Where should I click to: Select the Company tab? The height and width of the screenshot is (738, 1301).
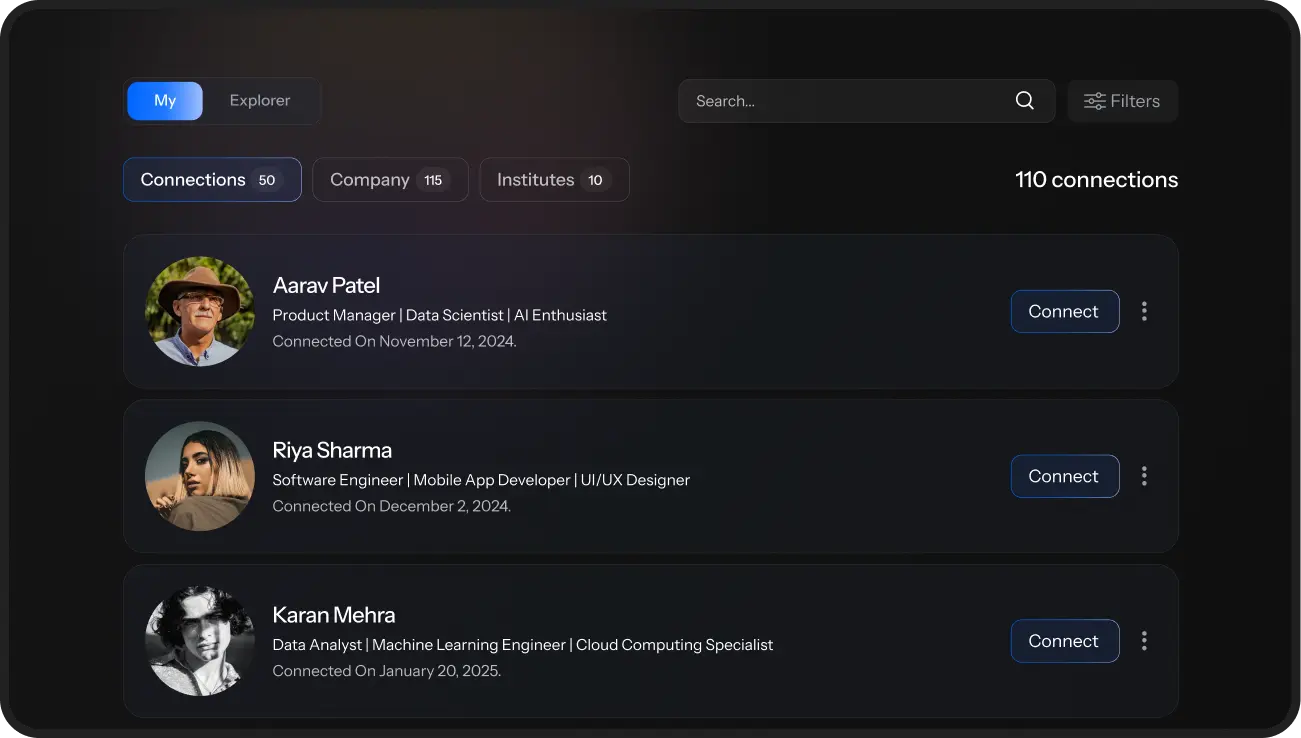click(x=390, y=180)
